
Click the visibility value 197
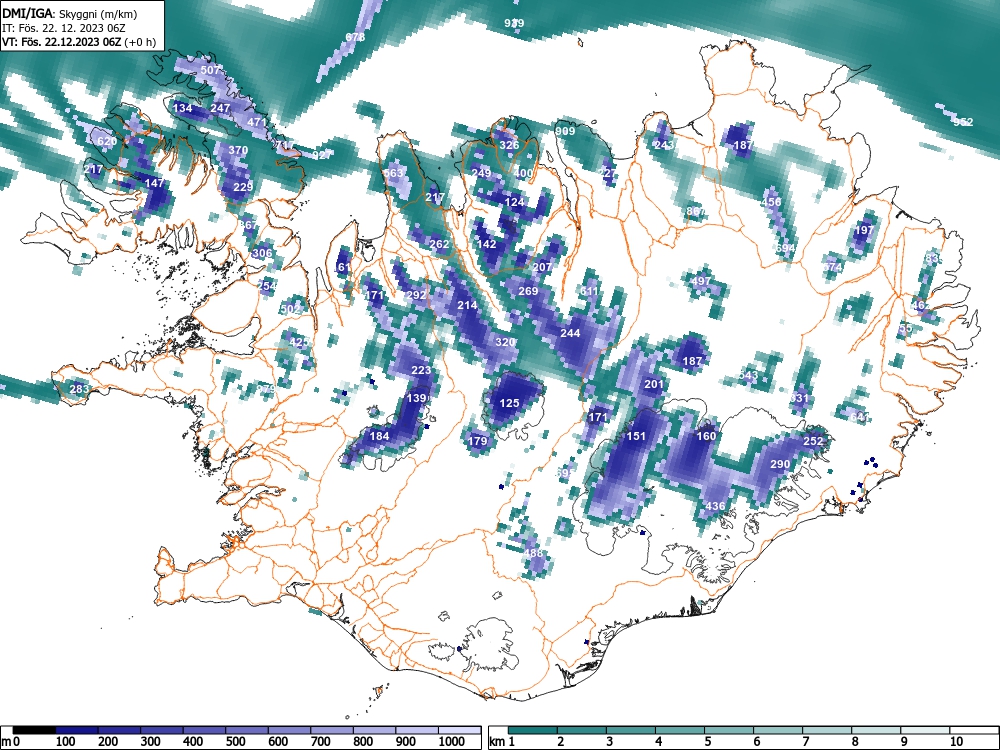[x=864, y=230]
